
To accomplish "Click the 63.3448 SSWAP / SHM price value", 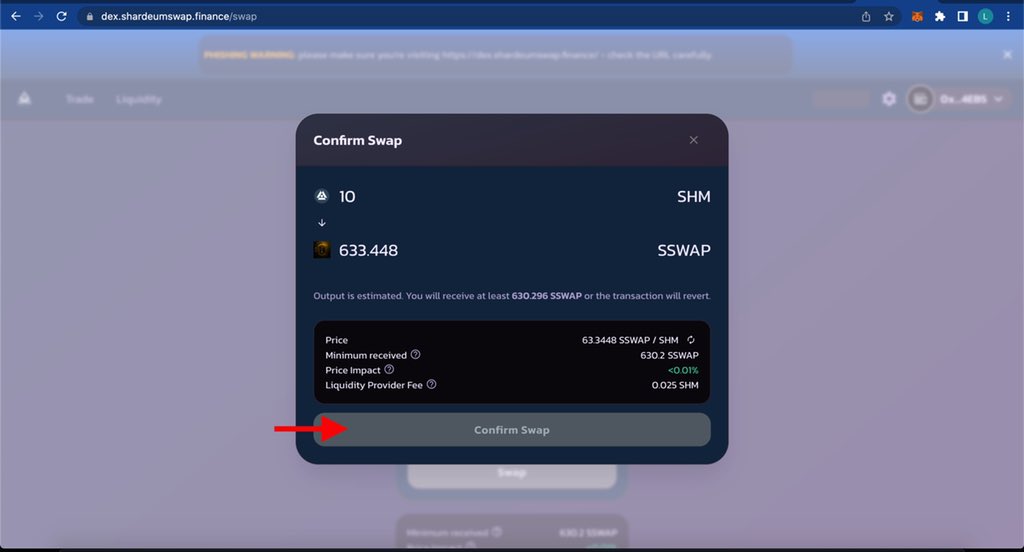I will (x=630, y=340).
